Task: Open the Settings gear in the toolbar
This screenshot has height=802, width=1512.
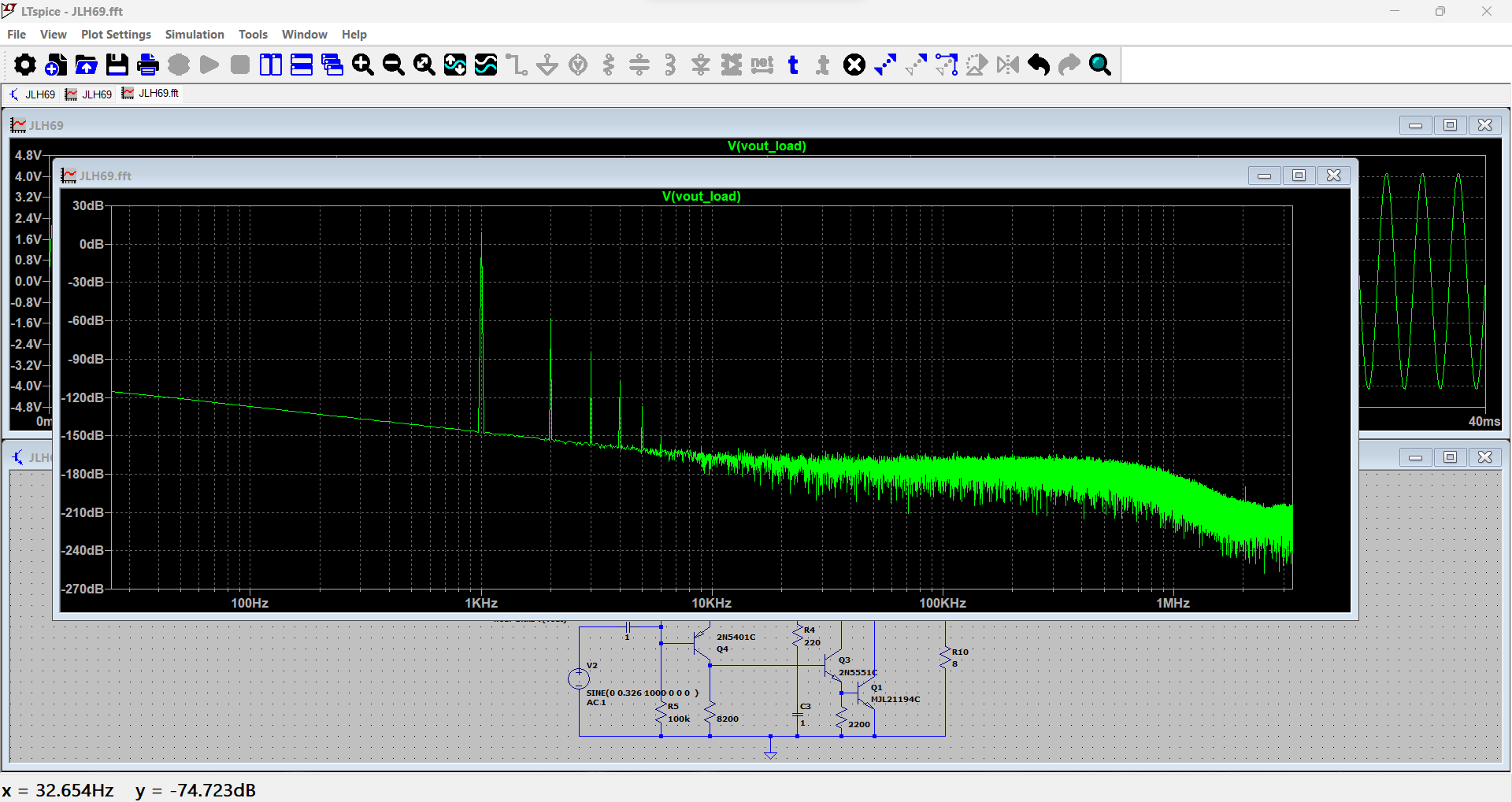Action: pyautogui.click(x=25, y=65)
